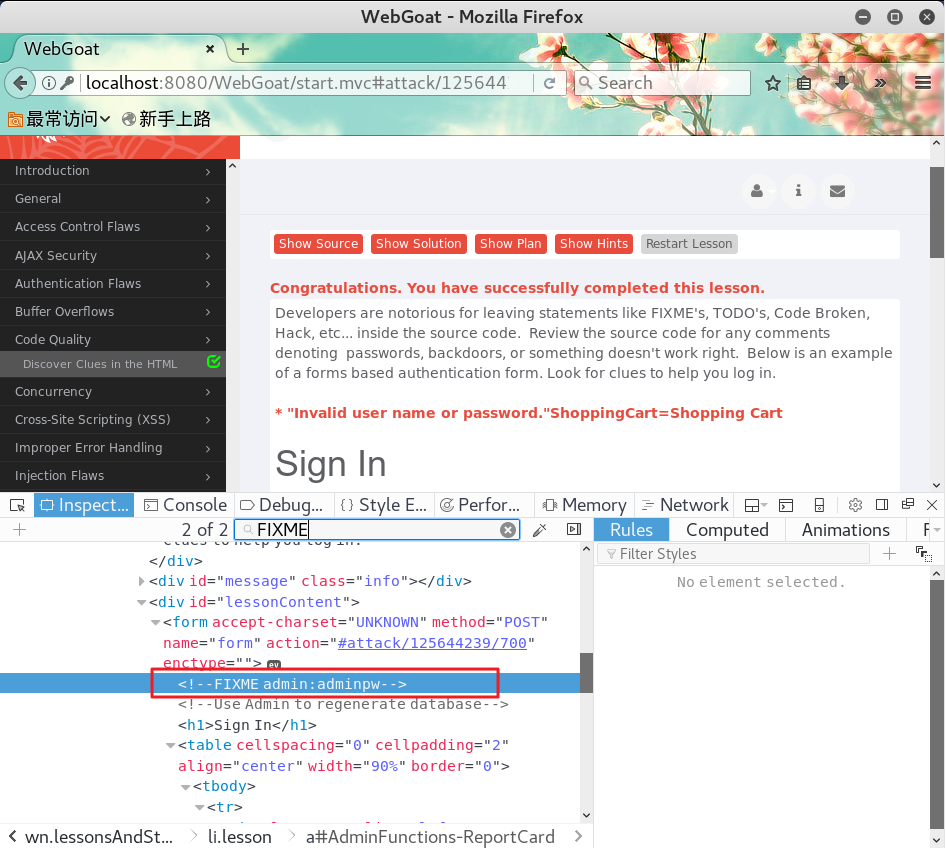Go back with the browser back arrow
The height and width of the screenshot is (848, 946).
(x=20, y=83)
